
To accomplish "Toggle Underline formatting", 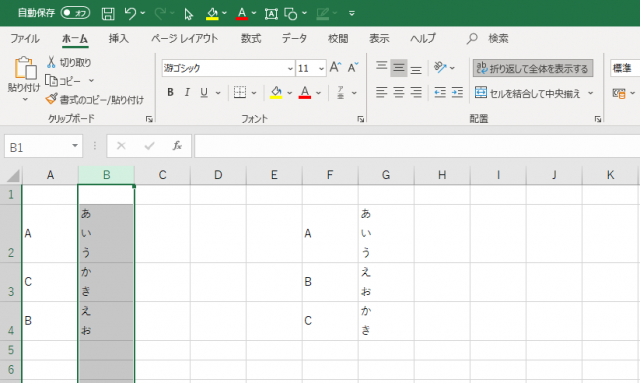I will (204, 93).
